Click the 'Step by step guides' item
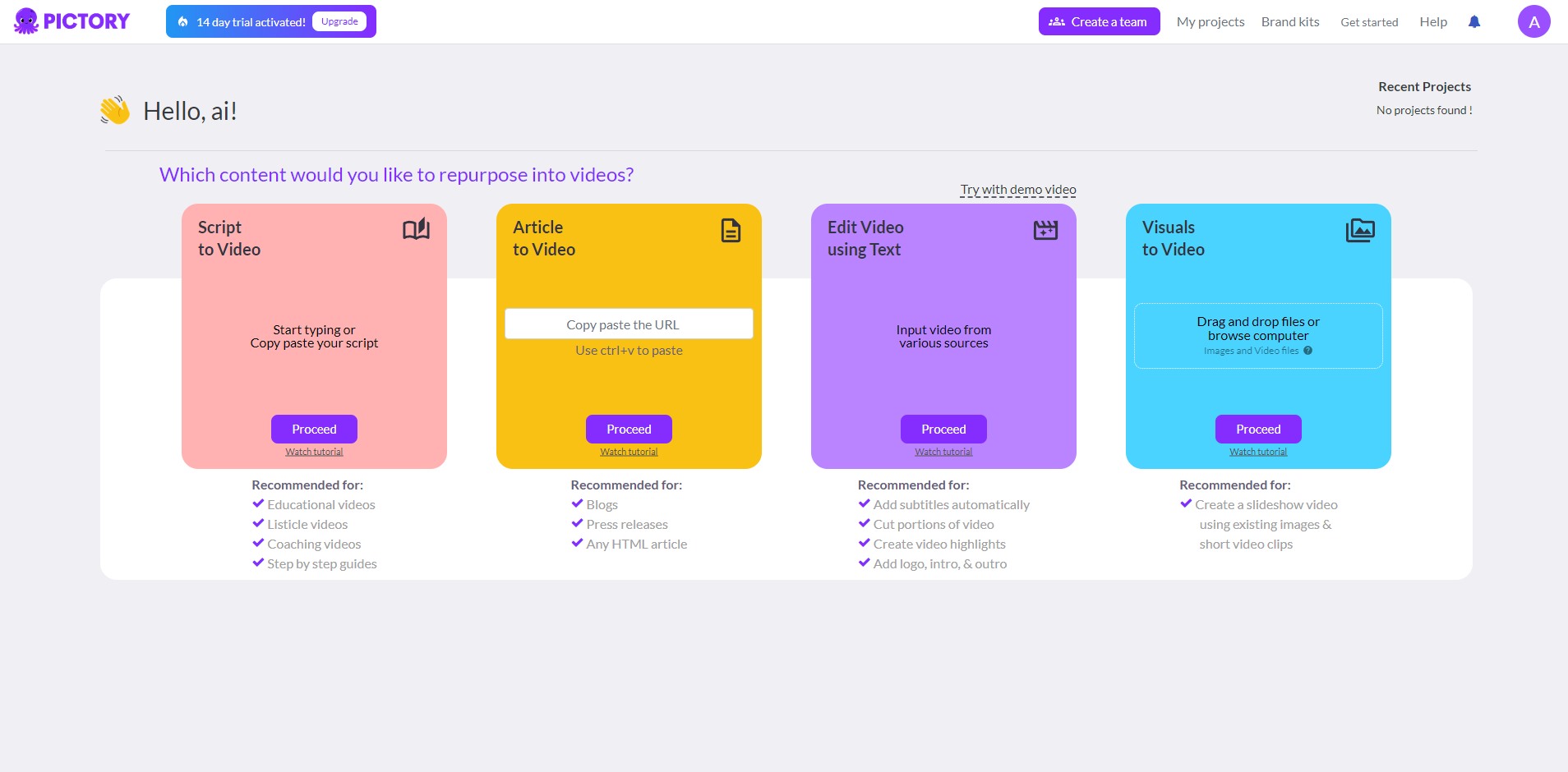The width and height of the screenshot is (1568, 772). pos(322,564)
